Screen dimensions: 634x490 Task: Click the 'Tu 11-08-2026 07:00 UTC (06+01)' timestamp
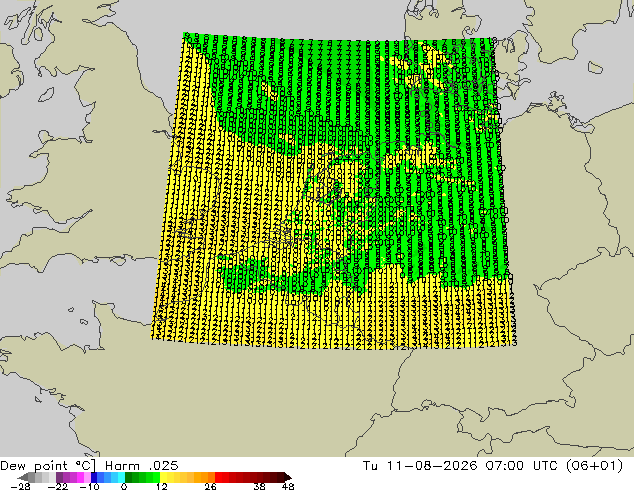(x=492, y=466)
